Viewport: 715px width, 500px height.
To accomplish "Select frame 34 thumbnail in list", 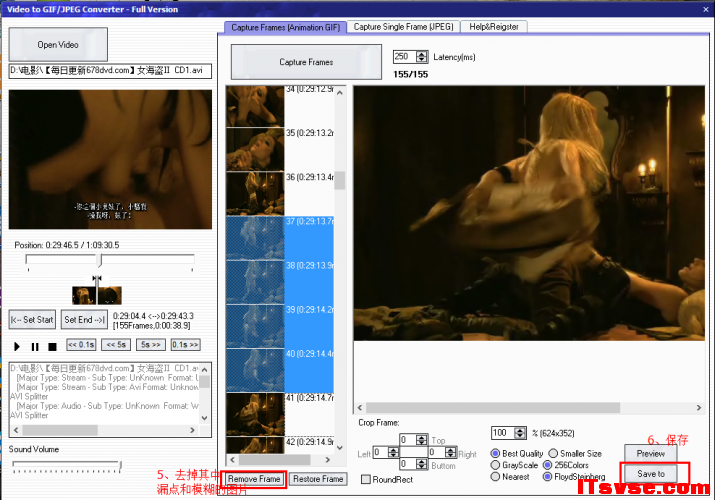I will pos(255,106).
